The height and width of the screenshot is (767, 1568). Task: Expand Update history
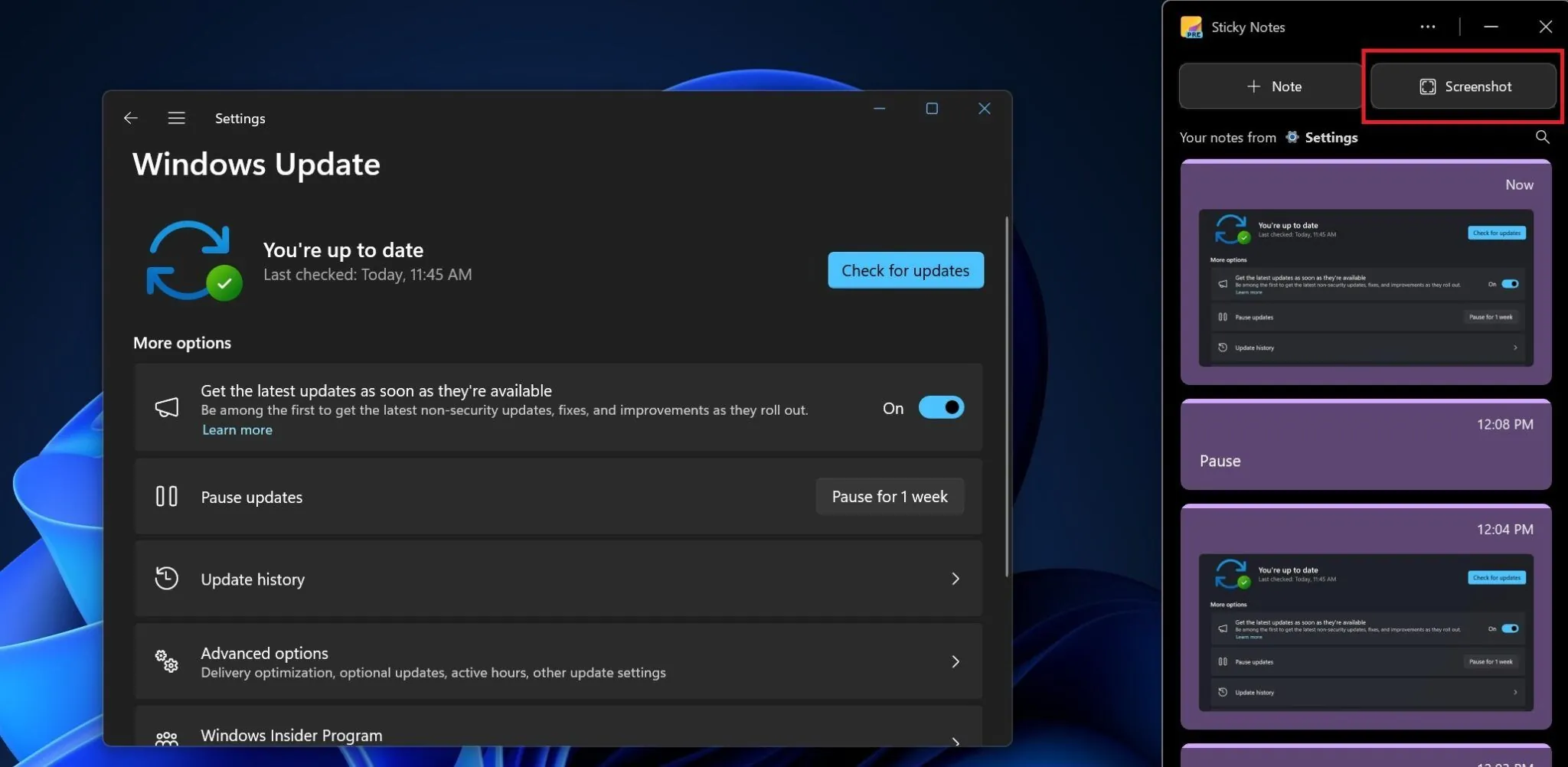(x=955, y=579)
